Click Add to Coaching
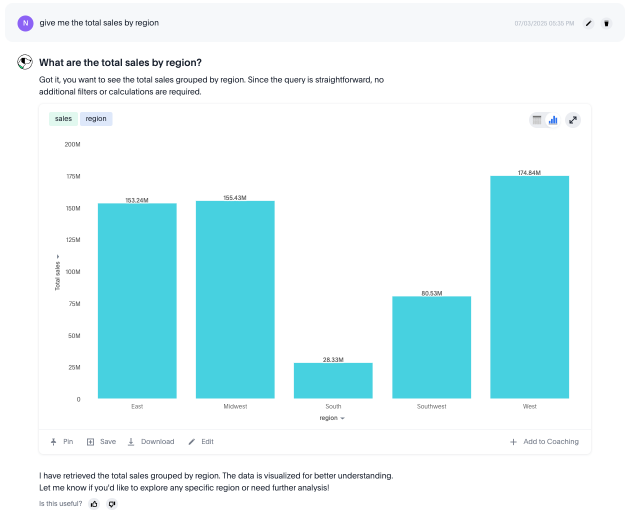 543,441
